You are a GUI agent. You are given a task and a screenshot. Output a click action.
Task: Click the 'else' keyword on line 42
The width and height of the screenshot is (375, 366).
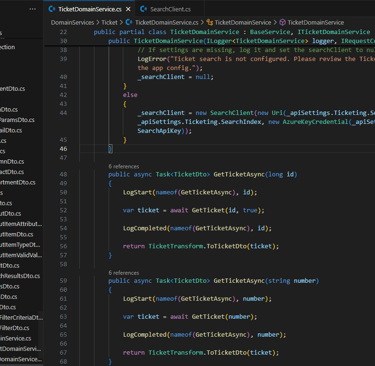point(130,95)
